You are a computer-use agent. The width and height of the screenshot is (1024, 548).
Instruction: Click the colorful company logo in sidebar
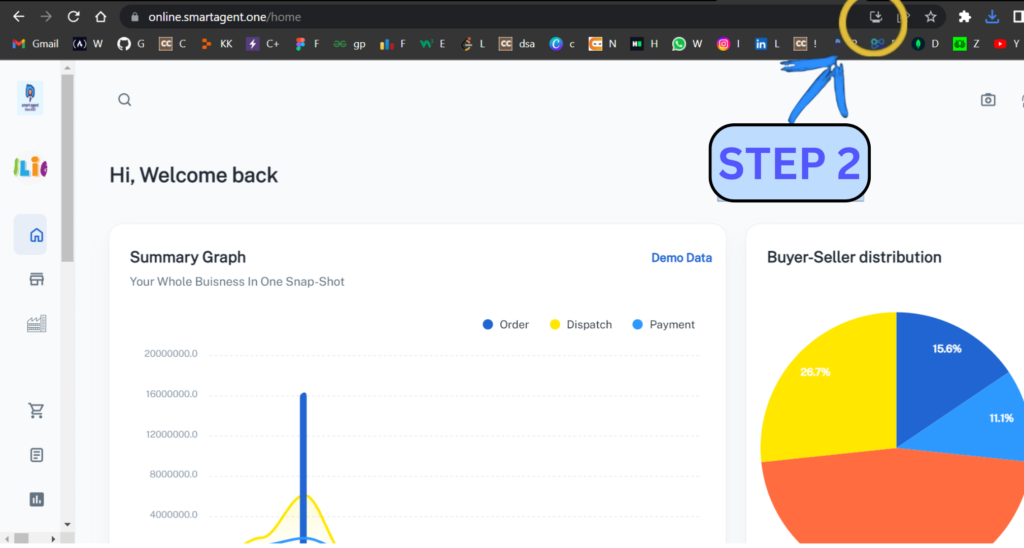[x=30, y=167]
